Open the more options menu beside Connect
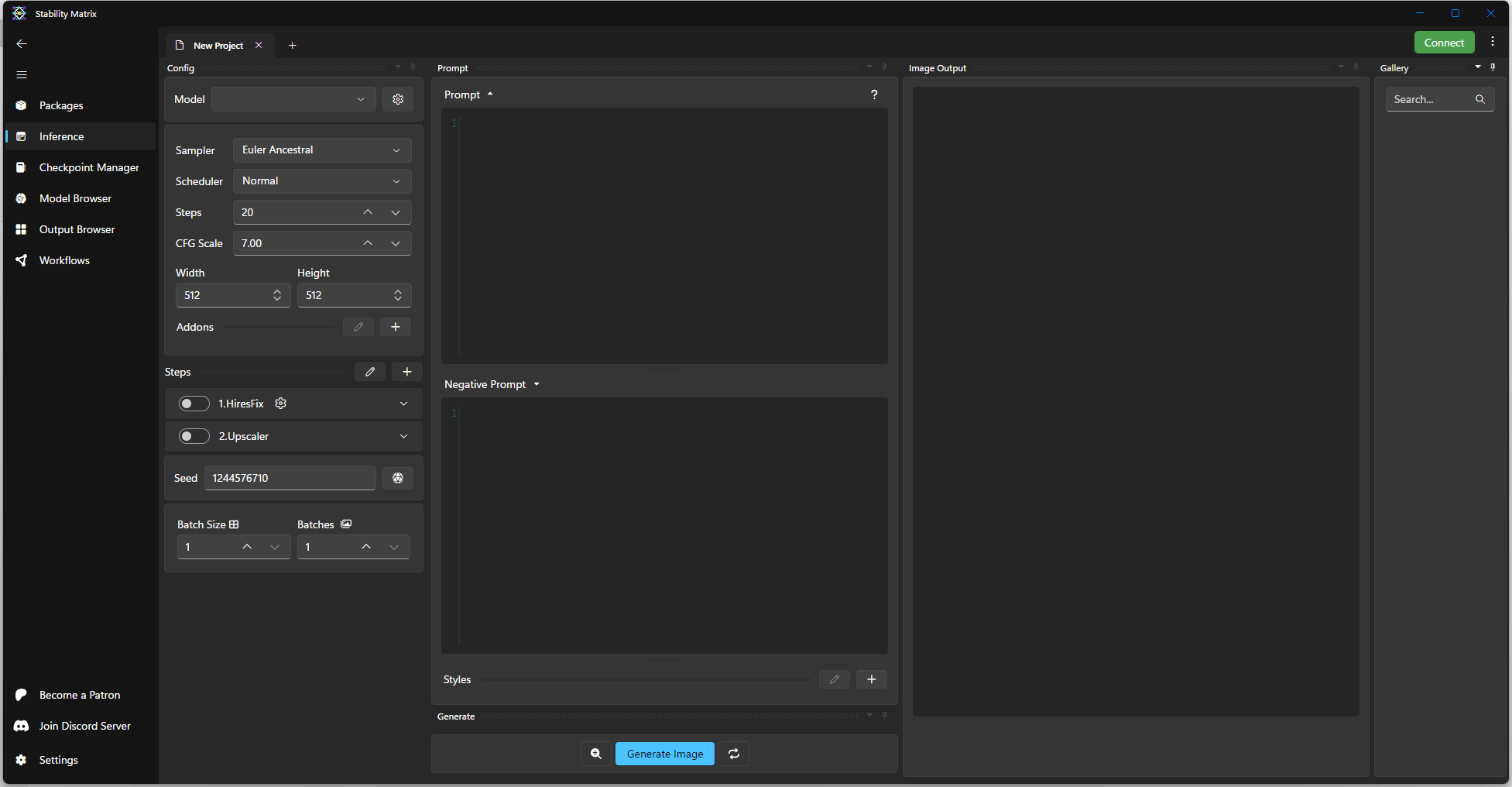 pyautogui.click(x=1493, y=42)
